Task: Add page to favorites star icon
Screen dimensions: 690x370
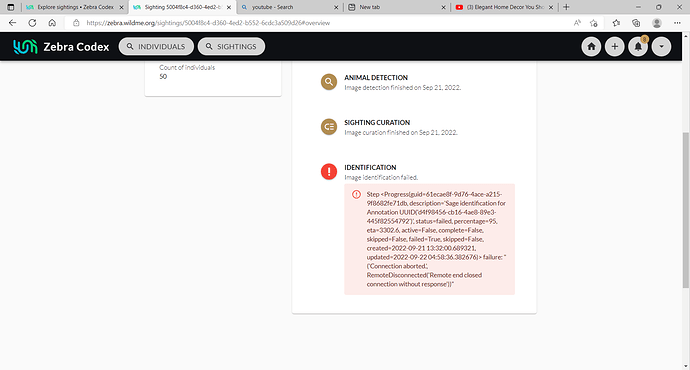Action: click(x=594, y=23)
